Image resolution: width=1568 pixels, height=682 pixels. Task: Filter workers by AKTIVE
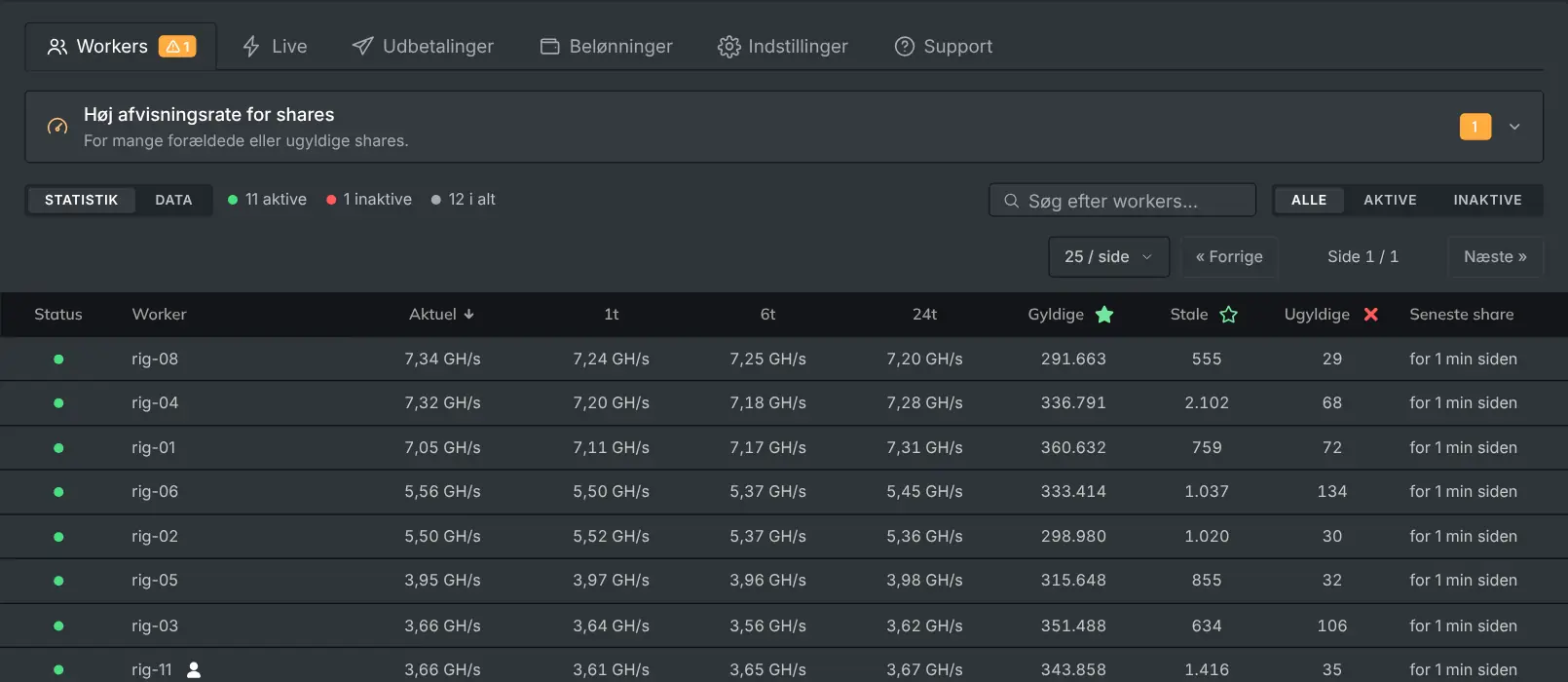coord(1390,200)
